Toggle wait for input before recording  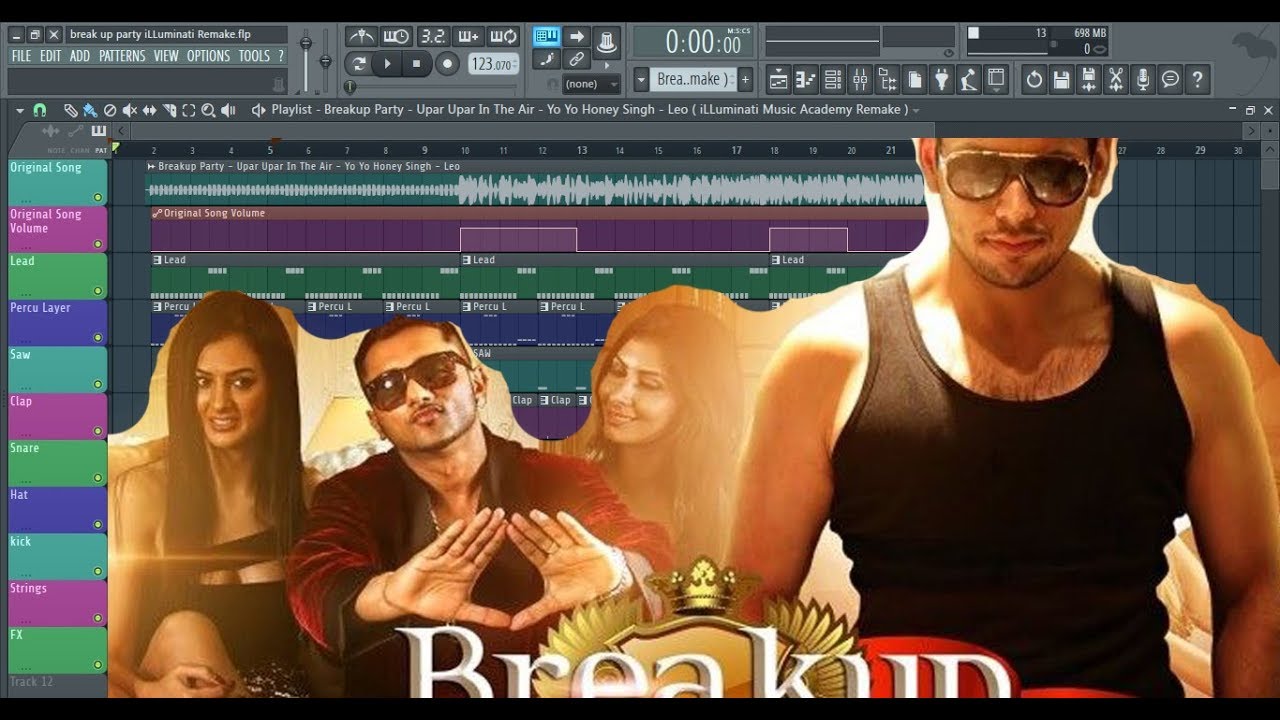pyautogui.click(x=397, y=37)
